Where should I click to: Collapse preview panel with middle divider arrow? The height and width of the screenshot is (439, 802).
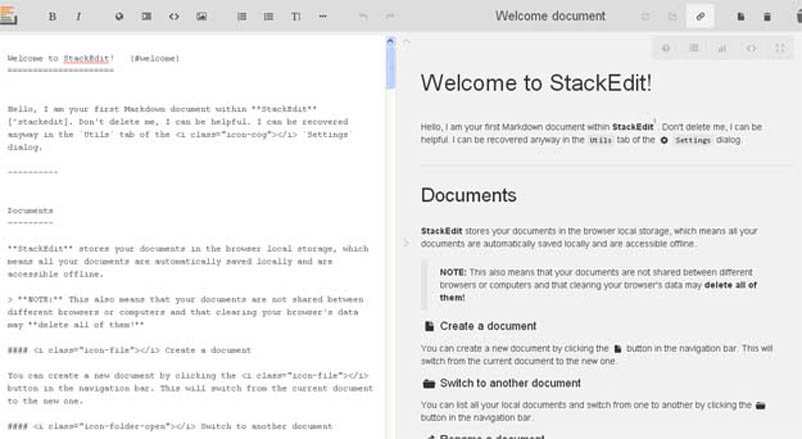point(405,242)
